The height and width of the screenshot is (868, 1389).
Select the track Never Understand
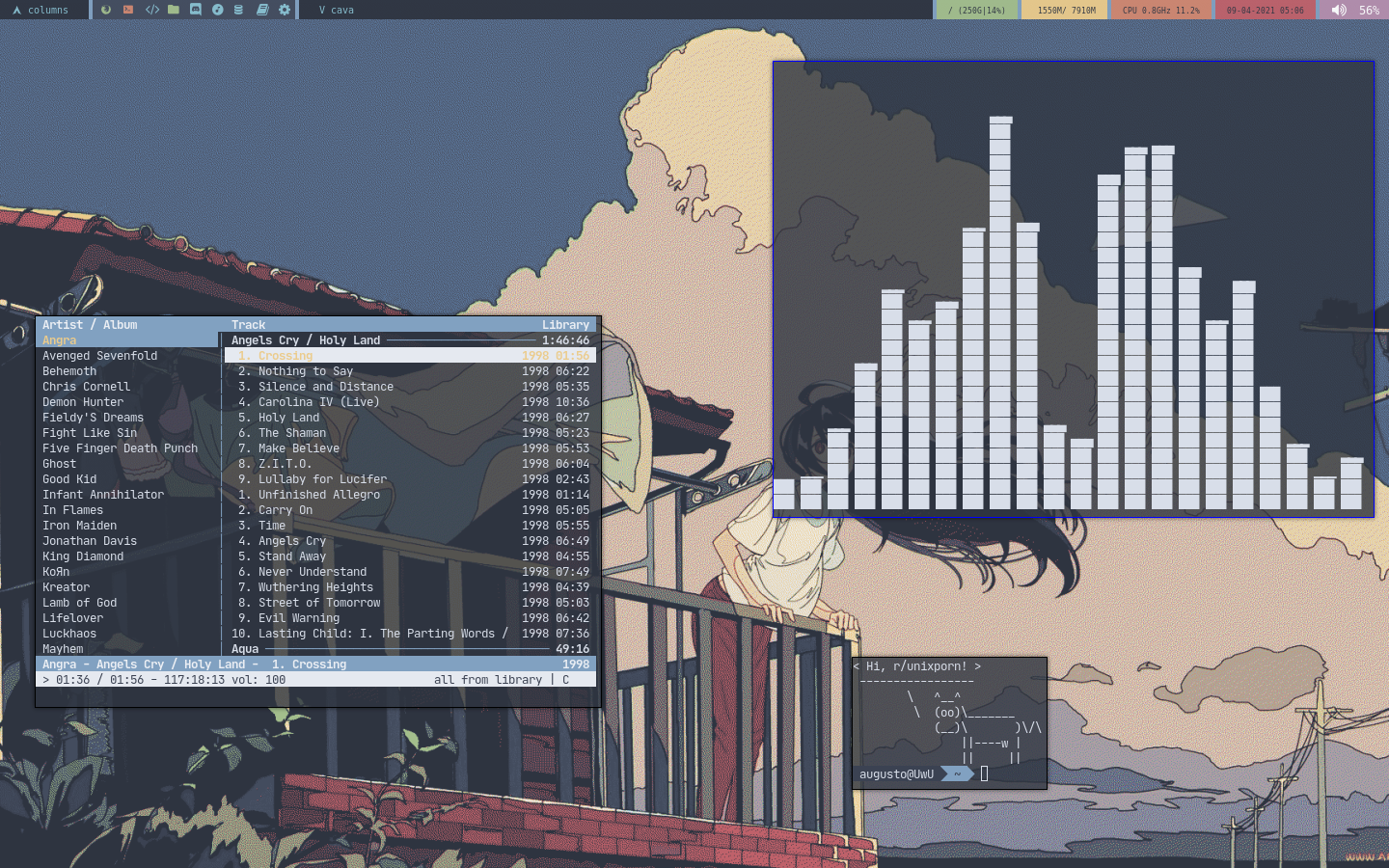(x=410, y=572)
